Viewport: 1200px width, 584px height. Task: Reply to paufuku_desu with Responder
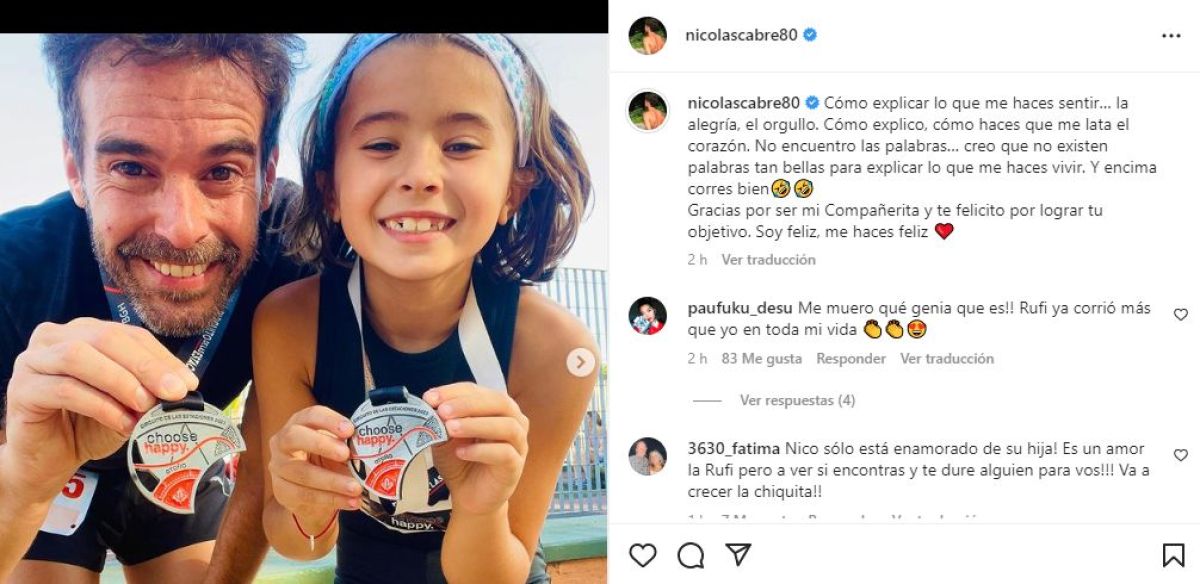coord(851,358)
